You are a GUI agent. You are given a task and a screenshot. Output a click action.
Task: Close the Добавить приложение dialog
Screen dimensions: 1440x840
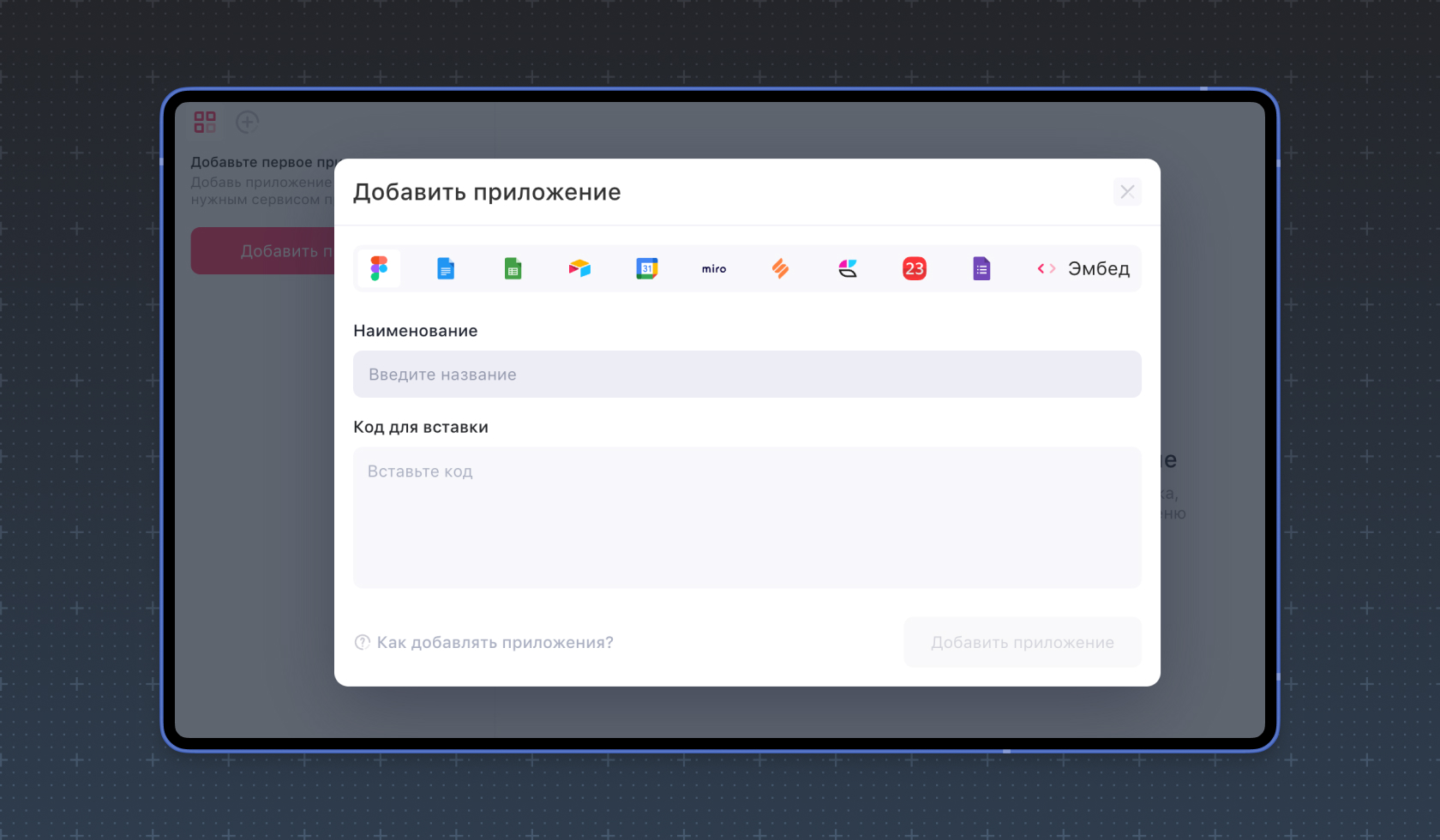click(1127, 192)
